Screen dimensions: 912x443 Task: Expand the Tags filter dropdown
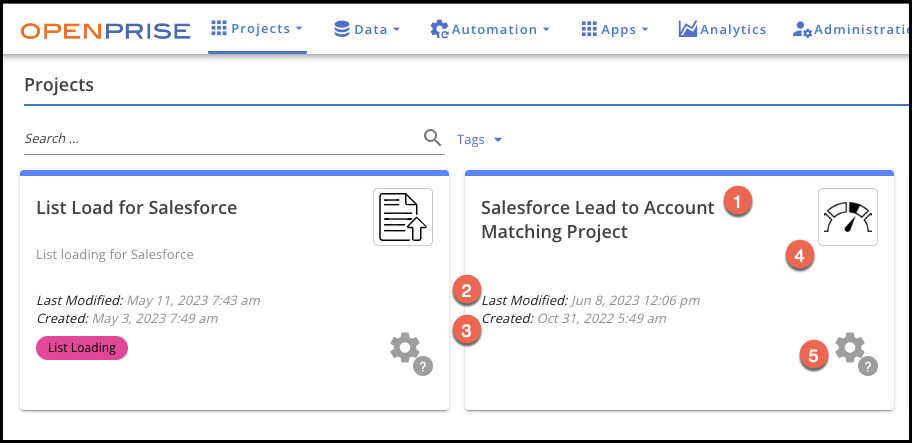pyautogui.click(x=479, y=140)
